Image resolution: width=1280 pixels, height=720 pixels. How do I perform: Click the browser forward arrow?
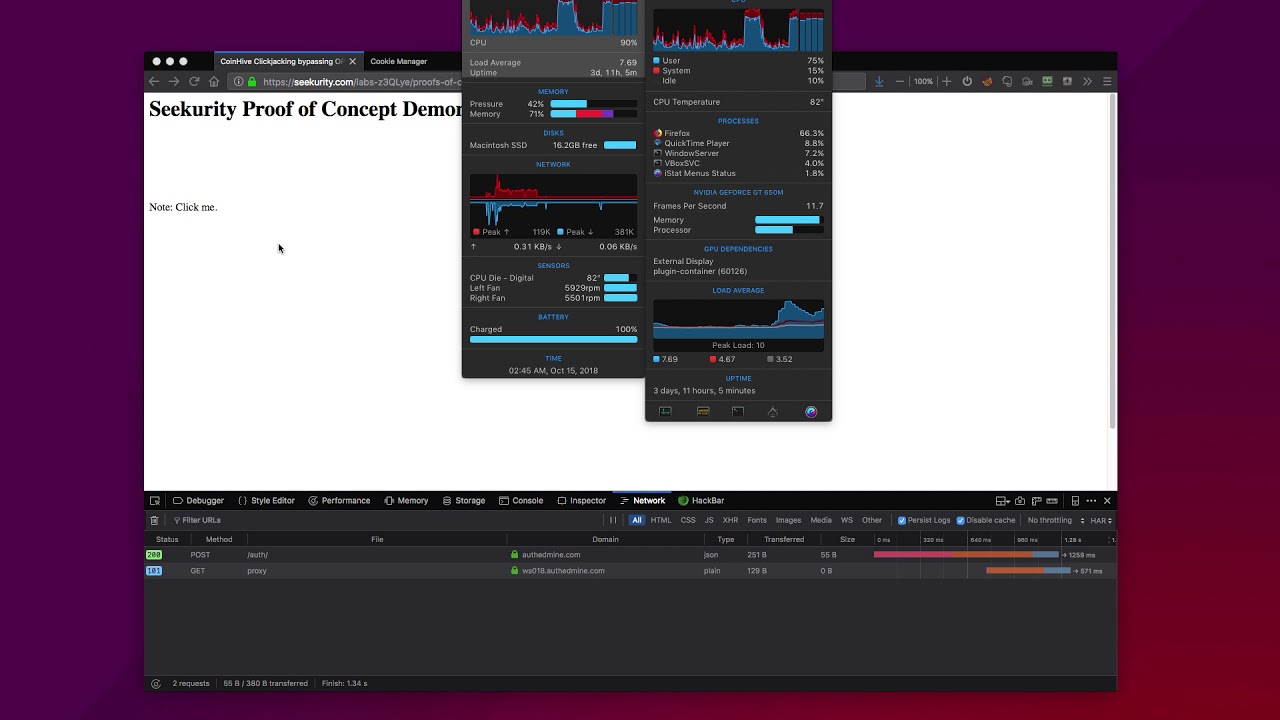click(174, 81)
